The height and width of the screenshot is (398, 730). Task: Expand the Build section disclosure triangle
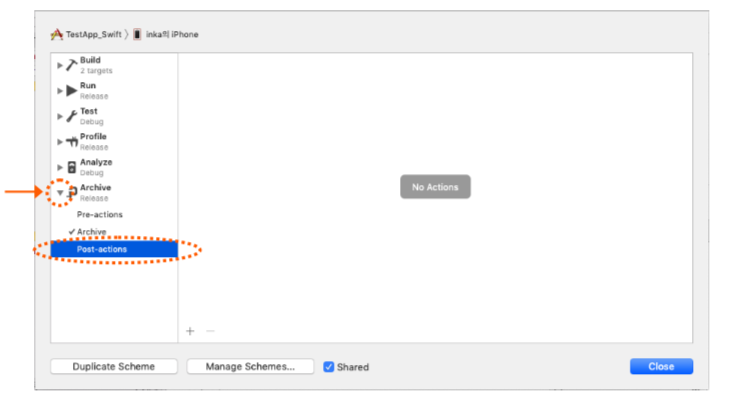coord(60,65)
